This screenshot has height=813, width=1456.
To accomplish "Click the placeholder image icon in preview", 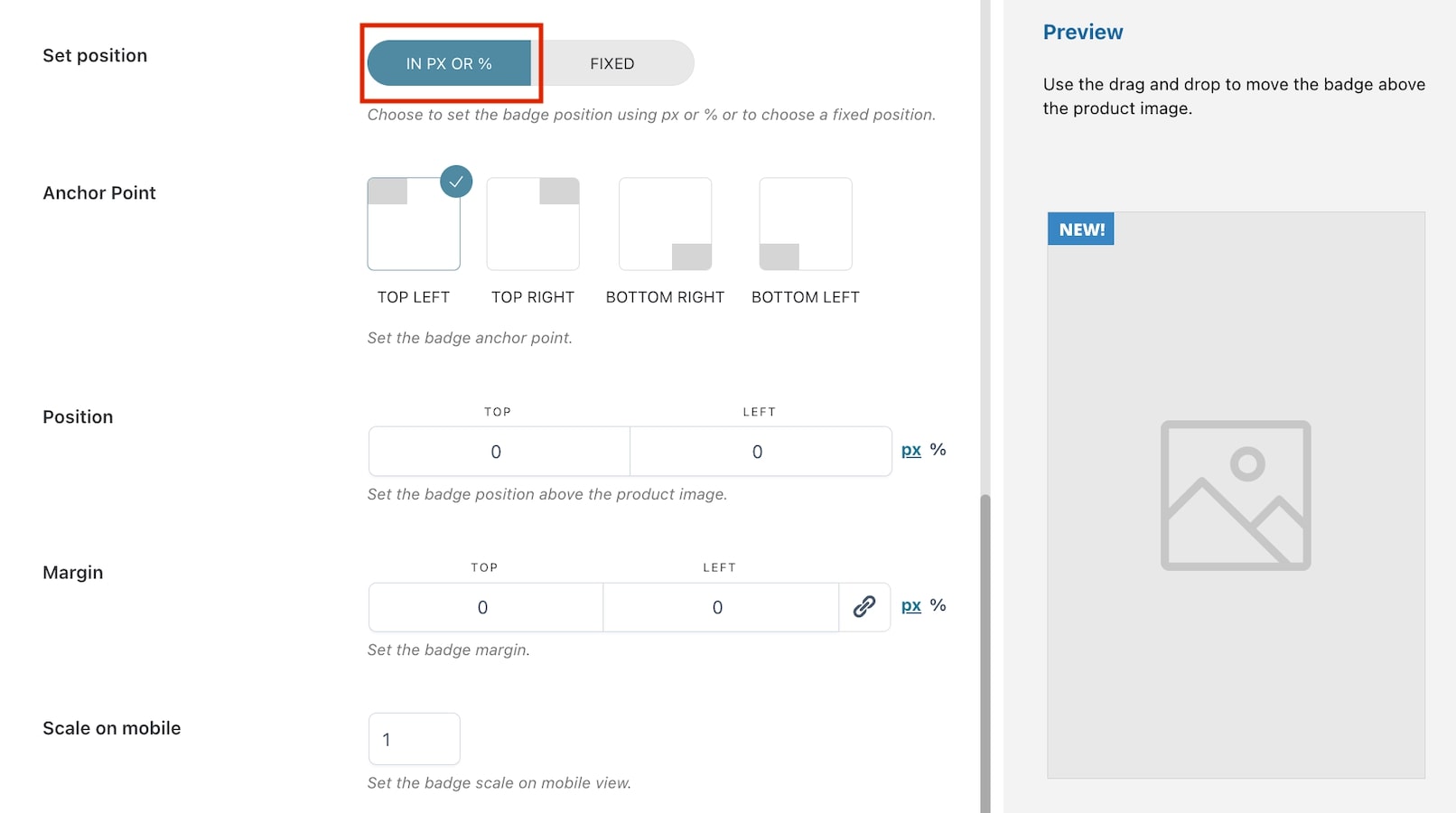I will 1236,495.
